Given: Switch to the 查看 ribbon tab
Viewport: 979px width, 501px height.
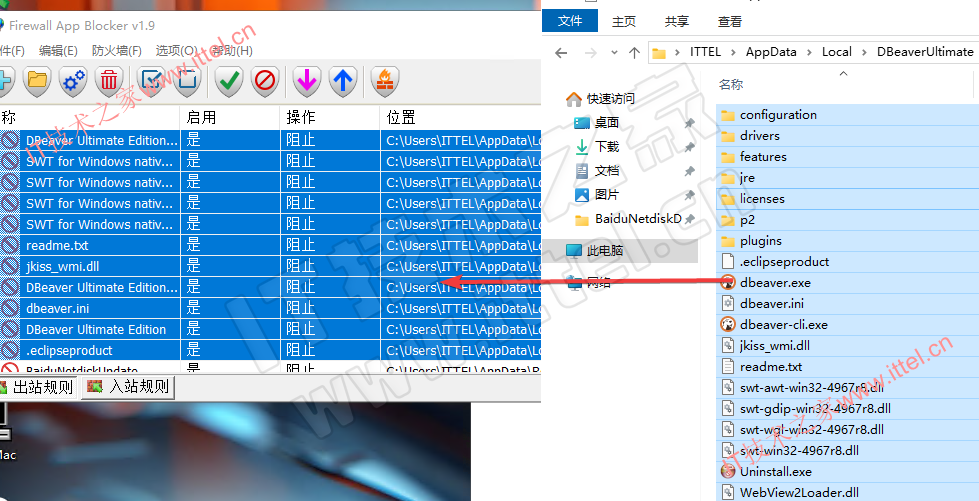Looking at the screenshot, I should [730, 21].
